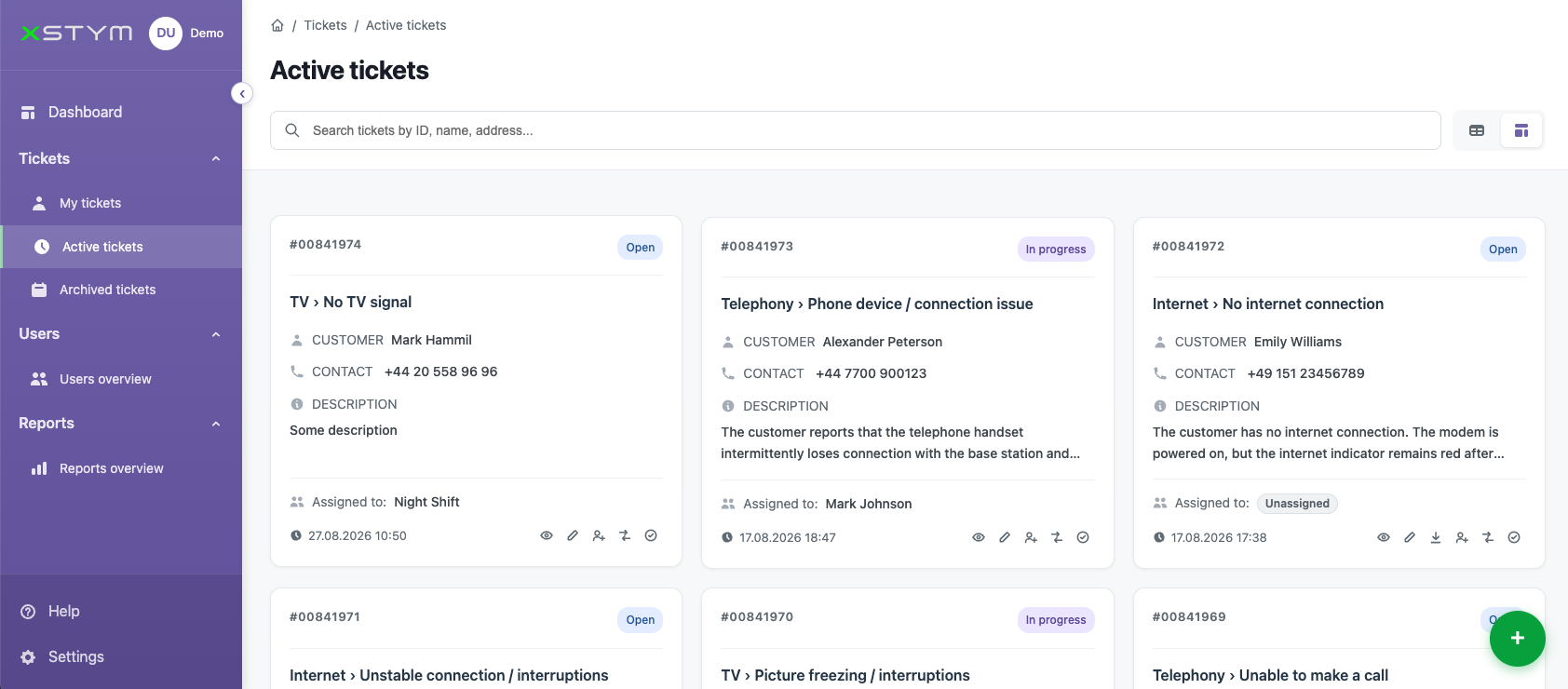Go to My tickets
The image size is (1568, 689).
click(121, 203)
